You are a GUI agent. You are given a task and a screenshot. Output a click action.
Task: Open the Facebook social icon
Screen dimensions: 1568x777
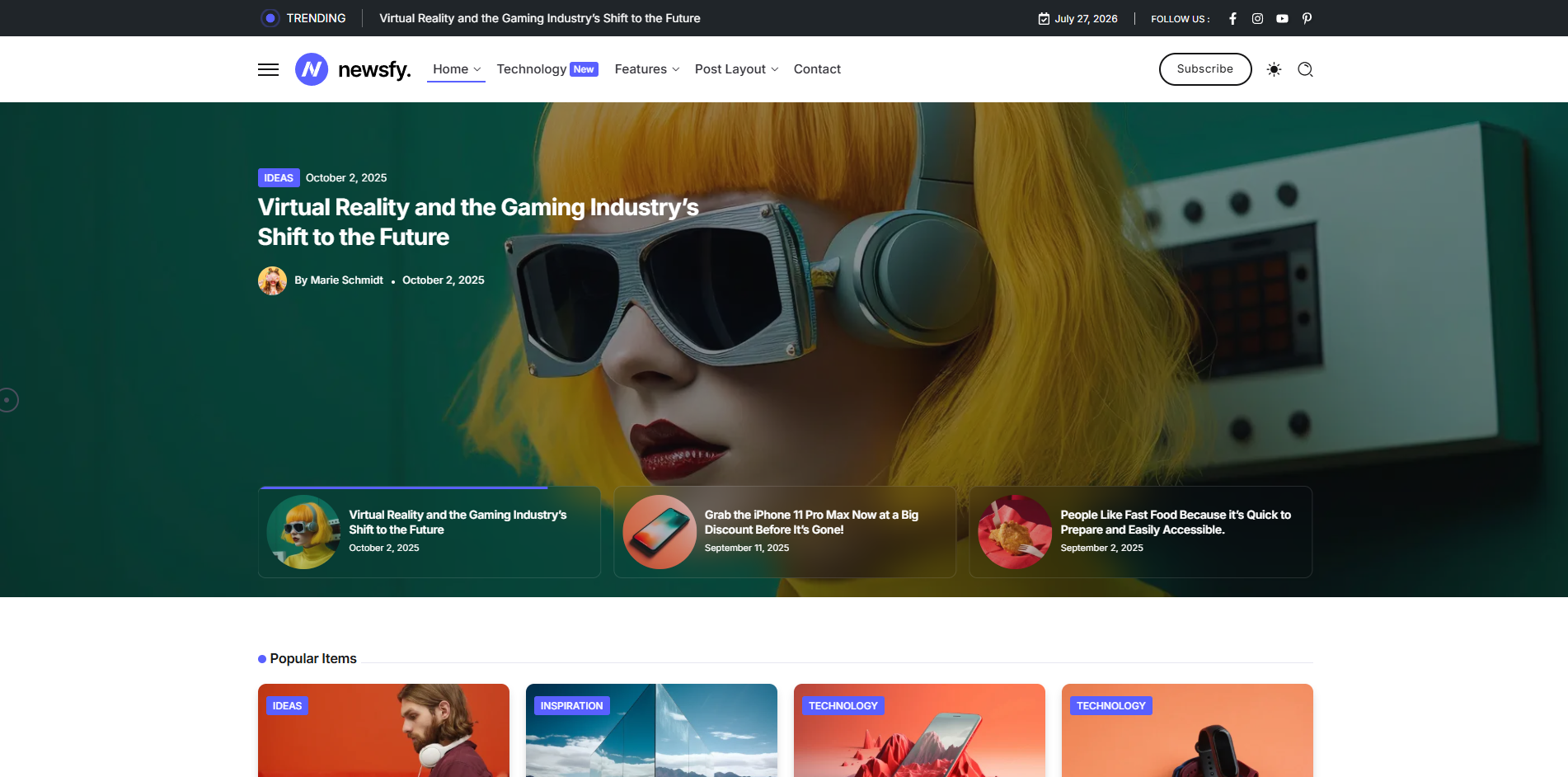[x=1232, y=18]
